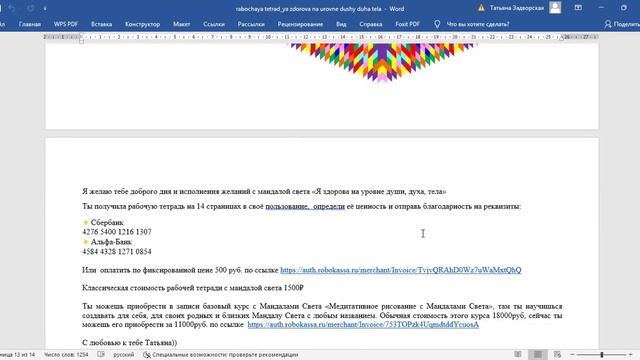Click the right indent marker on the ruler
The image size is (640, 360).
point(562,38)
